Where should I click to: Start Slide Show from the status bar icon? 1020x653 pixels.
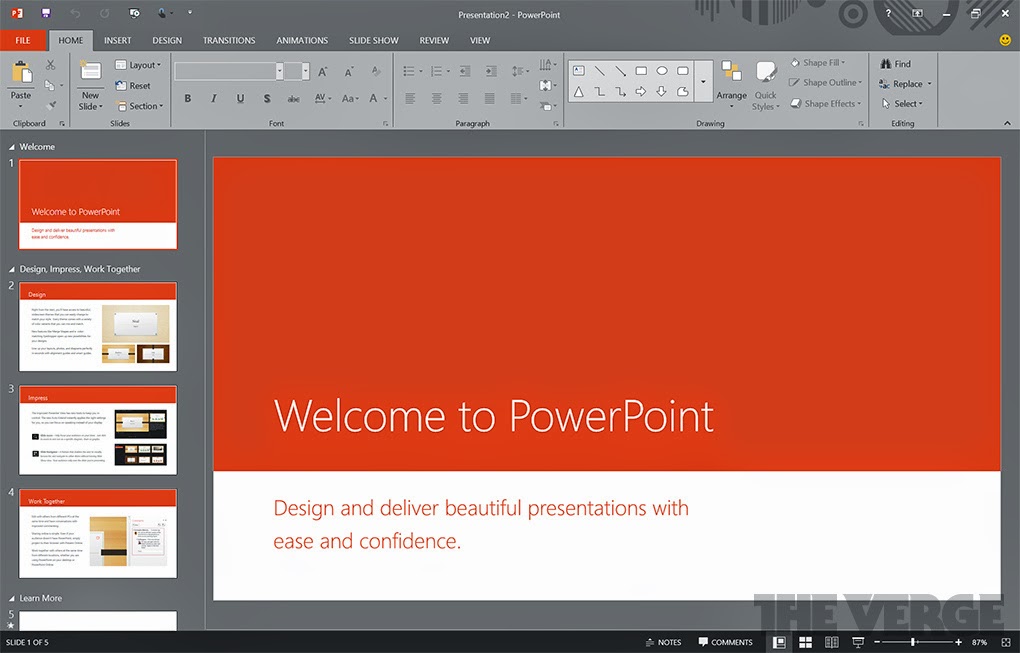click(x=857, y=642)
